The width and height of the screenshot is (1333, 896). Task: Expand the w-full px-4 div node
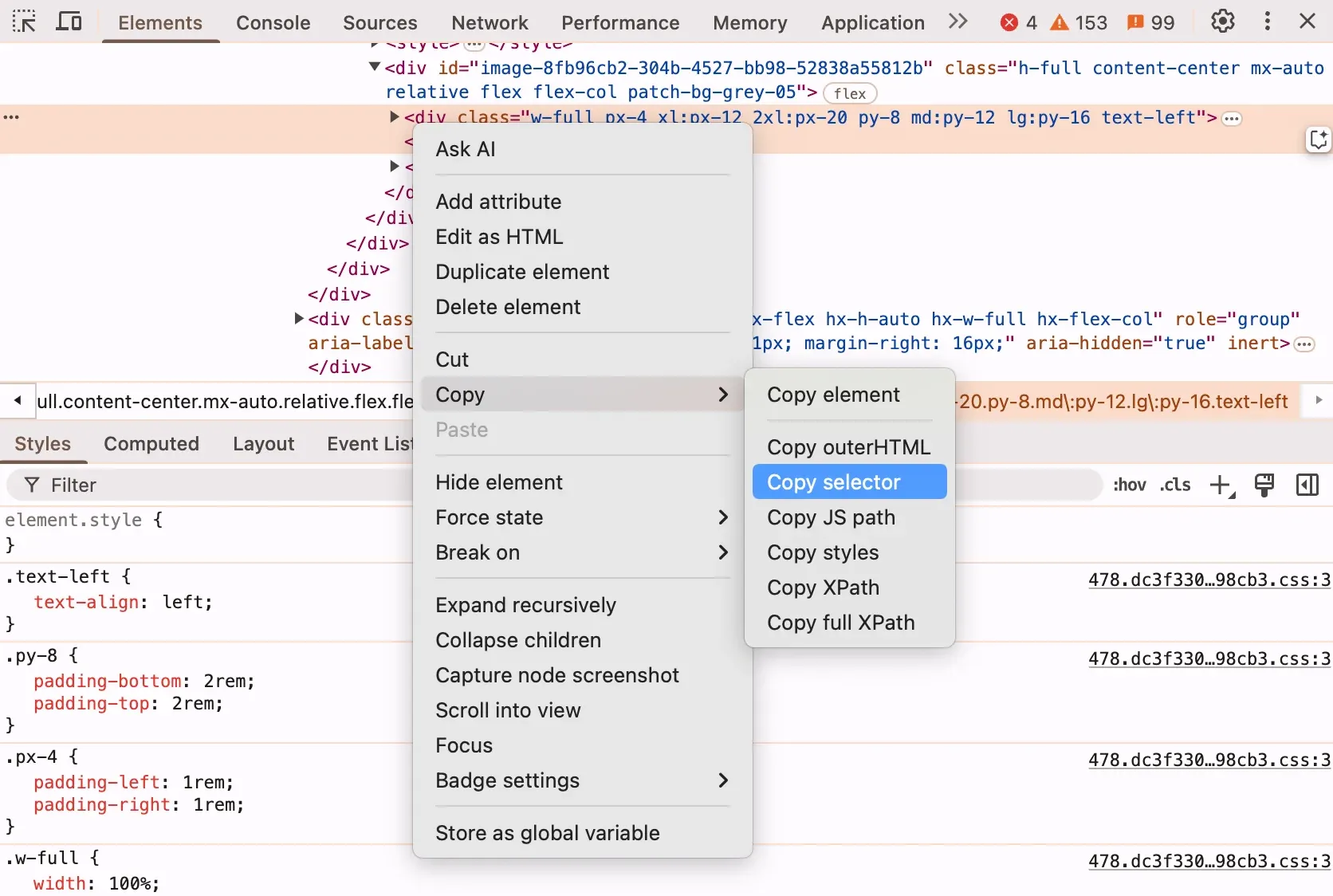point(394,116)
